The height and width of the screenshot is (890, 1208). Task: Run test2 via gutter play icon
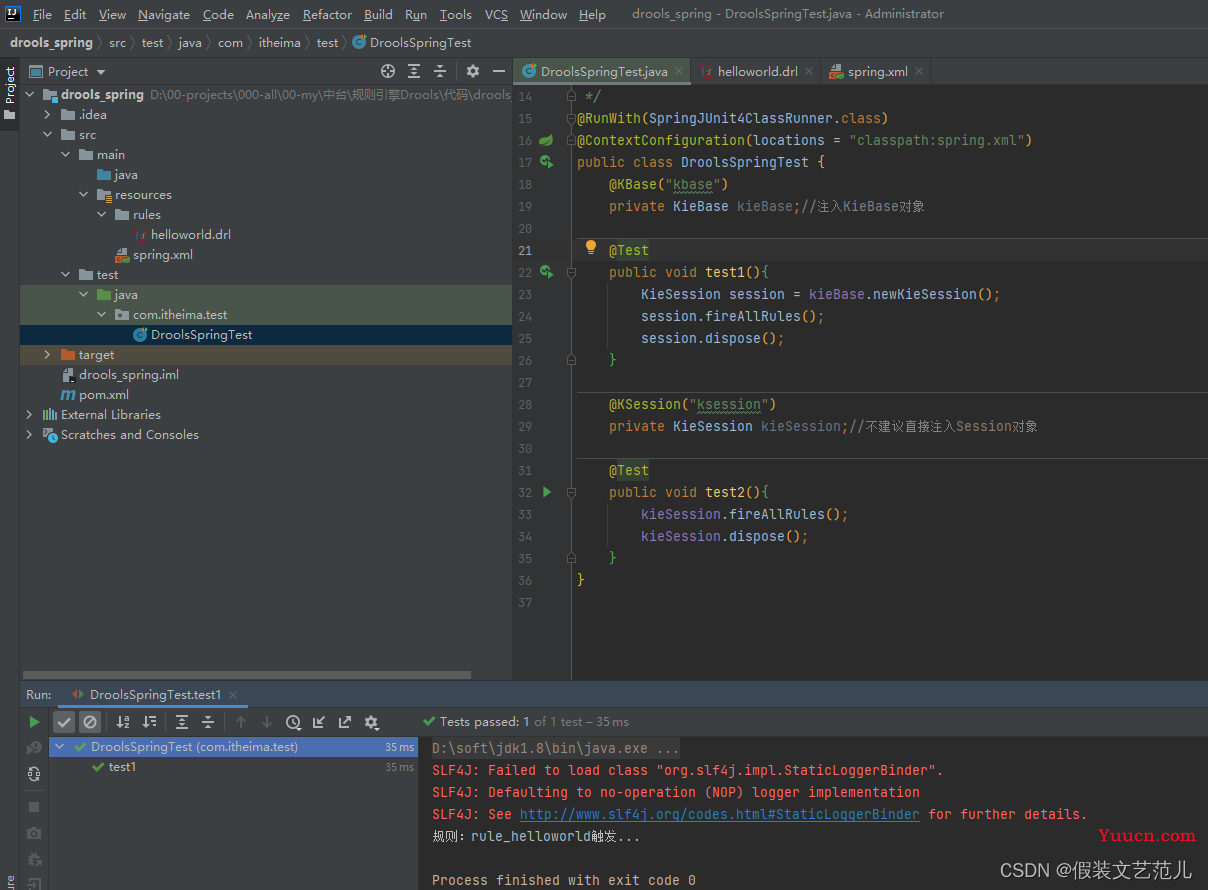coord(546,492)
